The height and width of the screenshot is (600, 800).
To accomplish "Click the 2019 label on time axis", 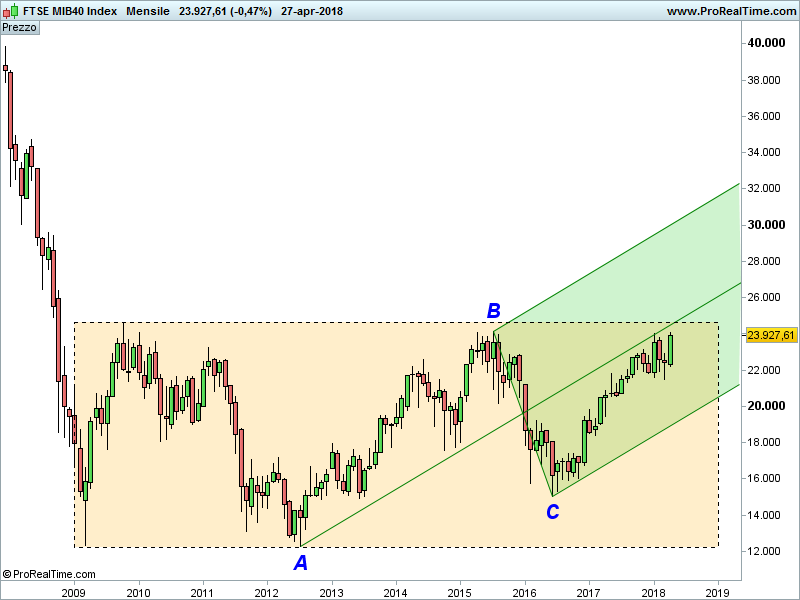I will pyautogui.click(x=717, y=593).
